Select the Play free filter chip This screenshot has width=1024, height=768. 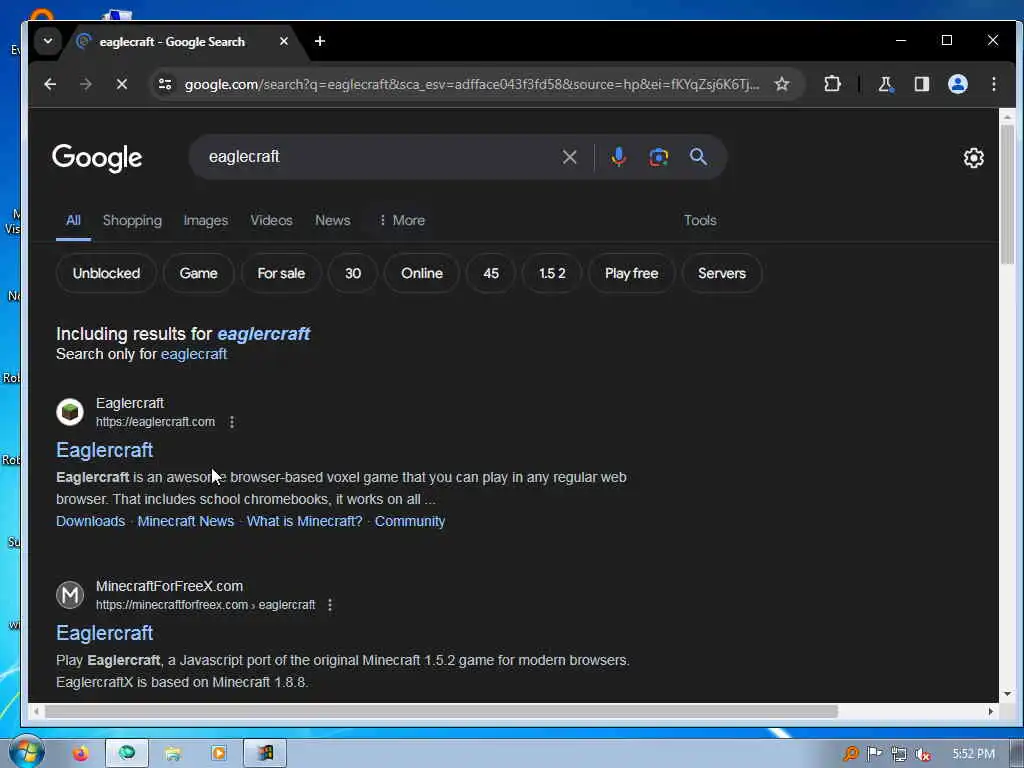coord(632,273)
